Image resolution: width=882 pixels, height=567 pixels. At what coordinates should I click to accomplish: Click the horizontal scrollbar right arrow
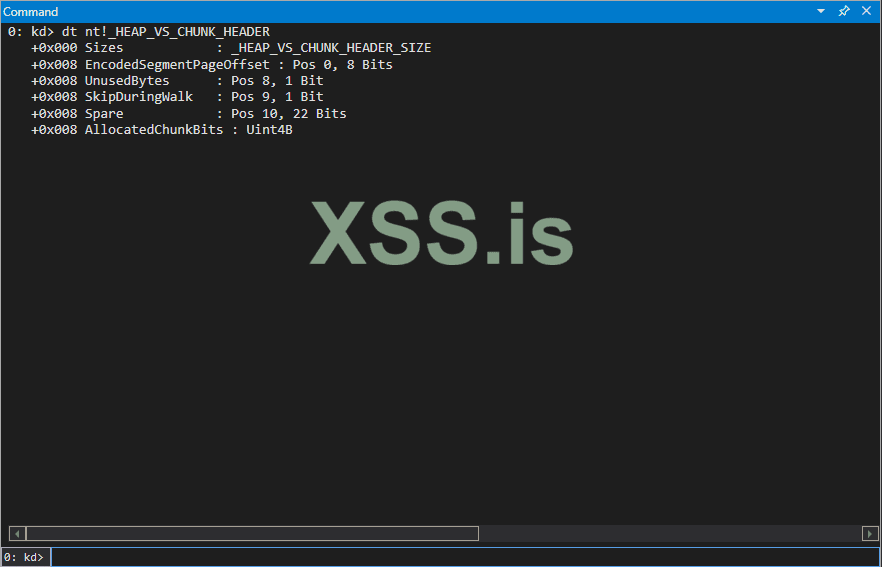(x=870, y=533)
